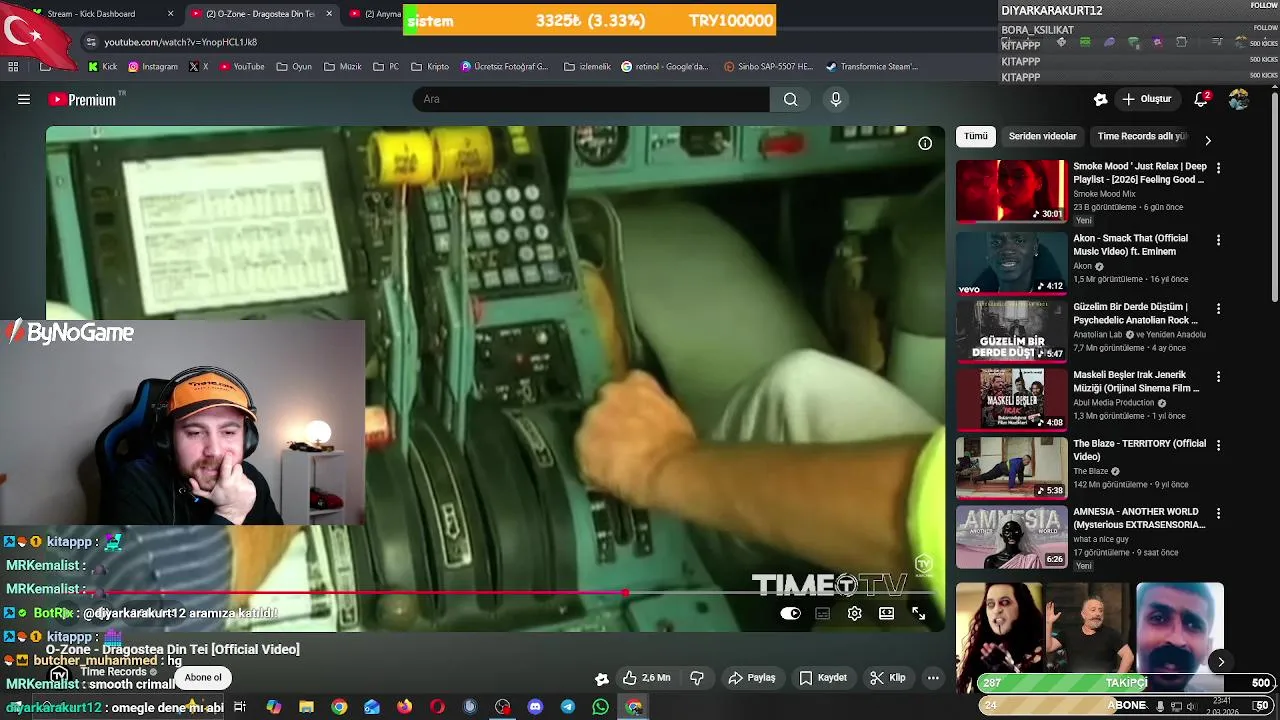Switch to O-Zone Dragostea Din Tei tab
Image resolution: width=1280 pixels, height=720 pixels.
coord(260,14)
